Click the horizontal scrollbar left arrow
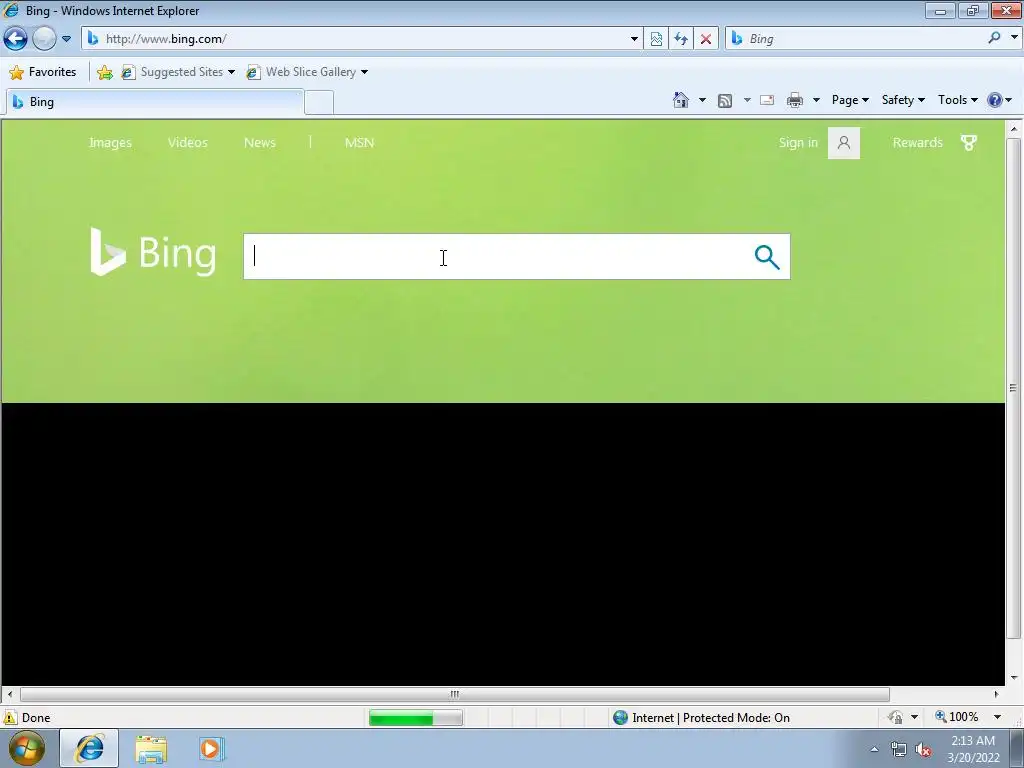 [x=10, y=694]
